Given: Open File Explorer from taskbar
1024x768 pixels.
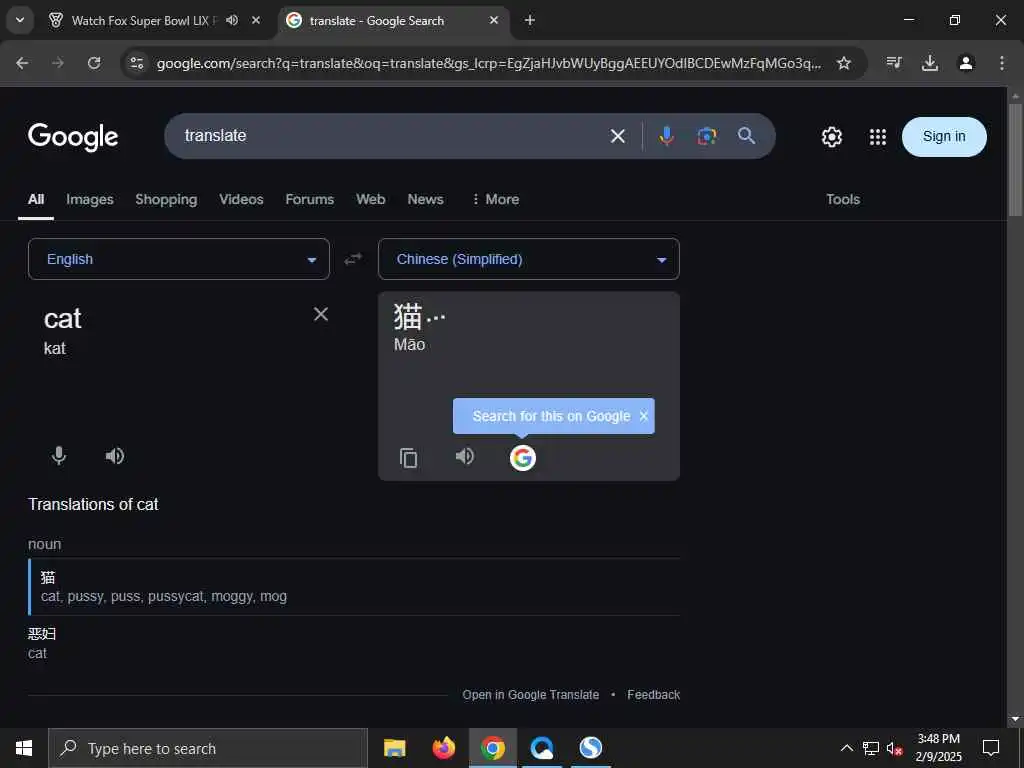Looking at the screenshot, I should click(x=394, y=748).
